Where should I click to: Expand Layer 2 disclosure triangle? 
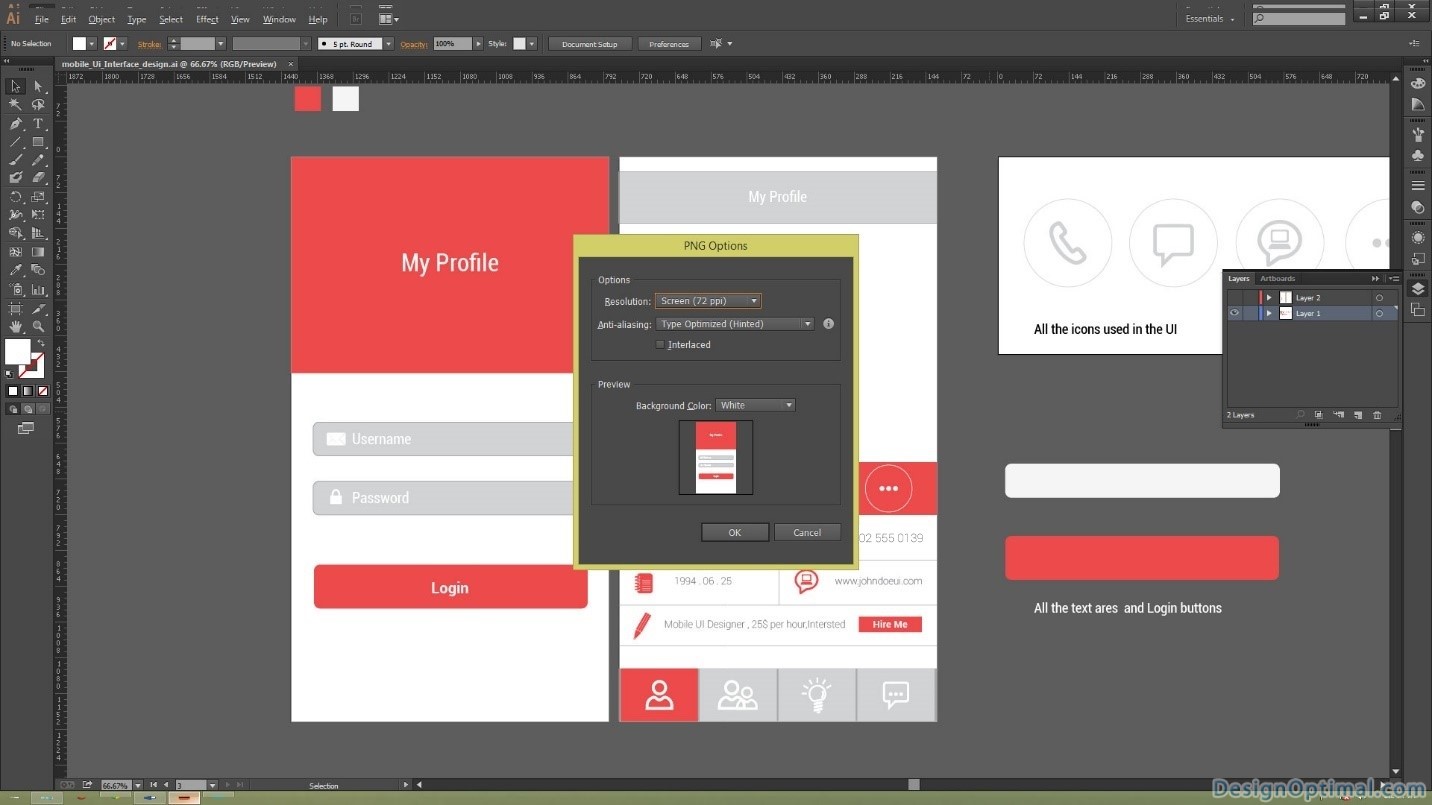click(1269, 298)
